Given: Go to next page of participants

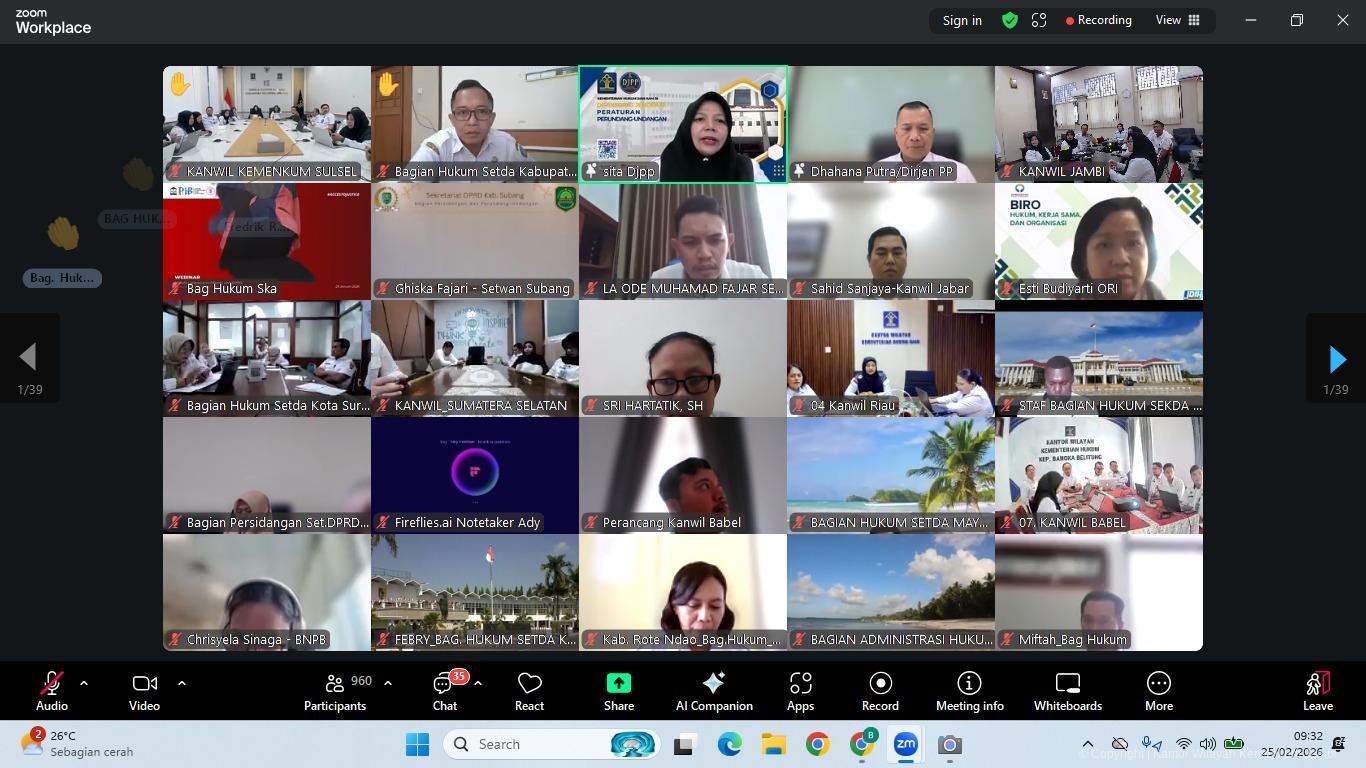Looking at the screenshot, I should click(1336, 359).
